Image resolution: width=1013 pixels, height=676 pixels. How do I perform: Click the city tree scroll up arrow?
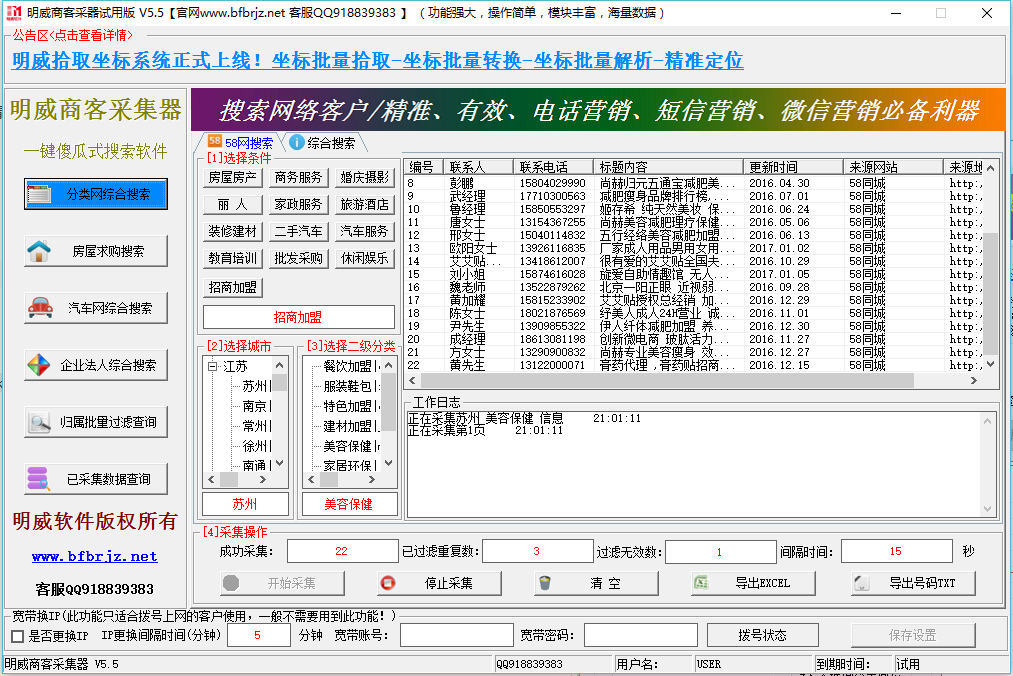279,365
